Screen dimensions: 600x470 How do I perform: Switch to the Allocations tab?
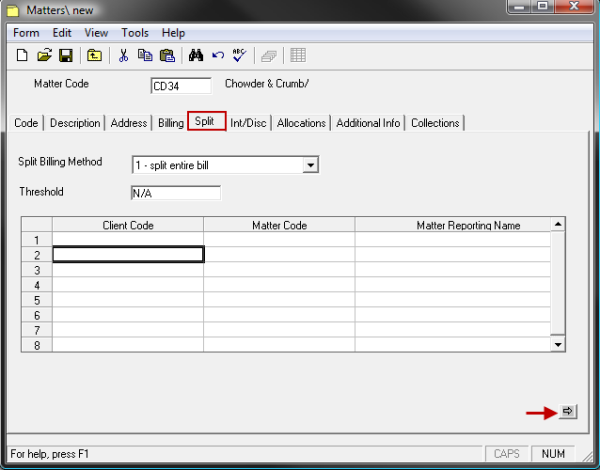pos(301,123)
